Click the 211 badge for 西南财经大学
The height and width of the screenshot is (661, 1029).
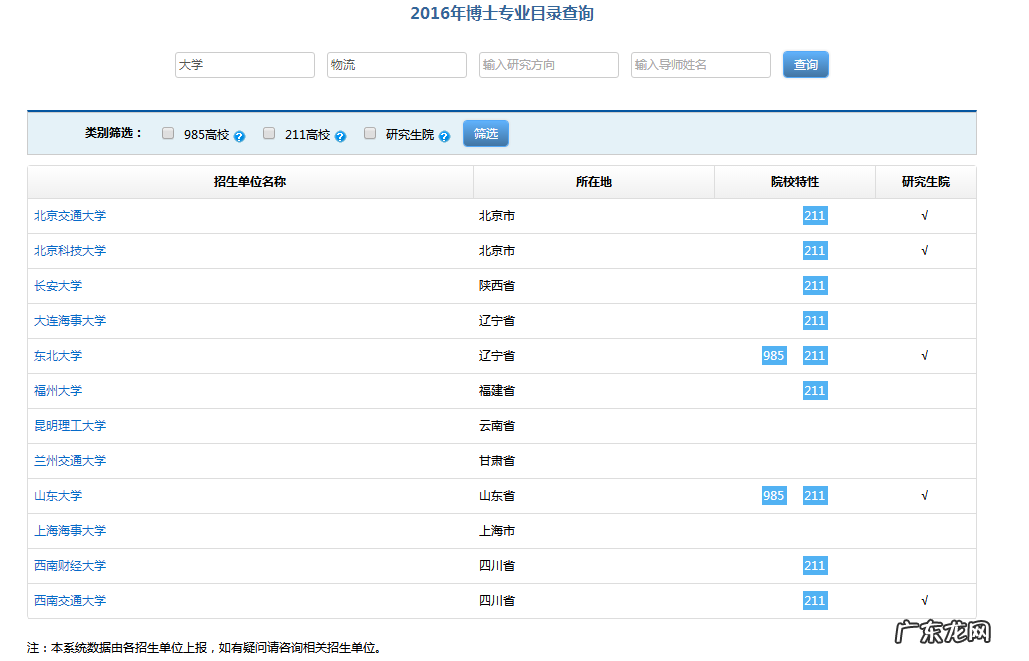pyautogui.click(x=814, y=565)
